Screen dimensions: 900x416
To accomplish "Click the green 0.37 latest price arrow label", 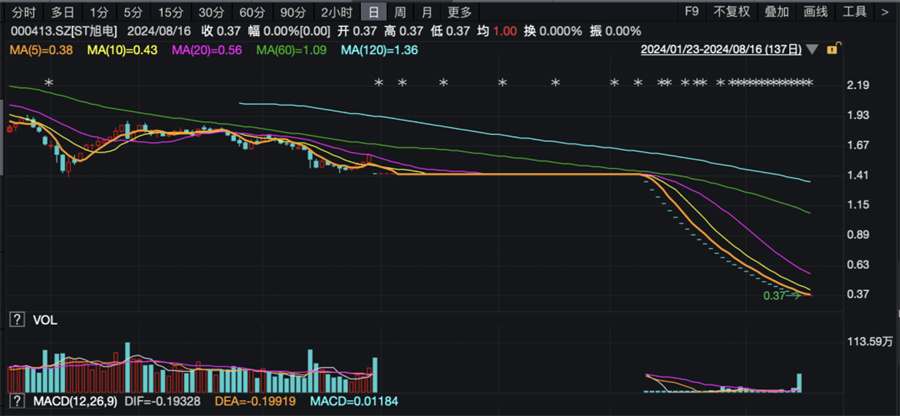I will coord(781,296).
